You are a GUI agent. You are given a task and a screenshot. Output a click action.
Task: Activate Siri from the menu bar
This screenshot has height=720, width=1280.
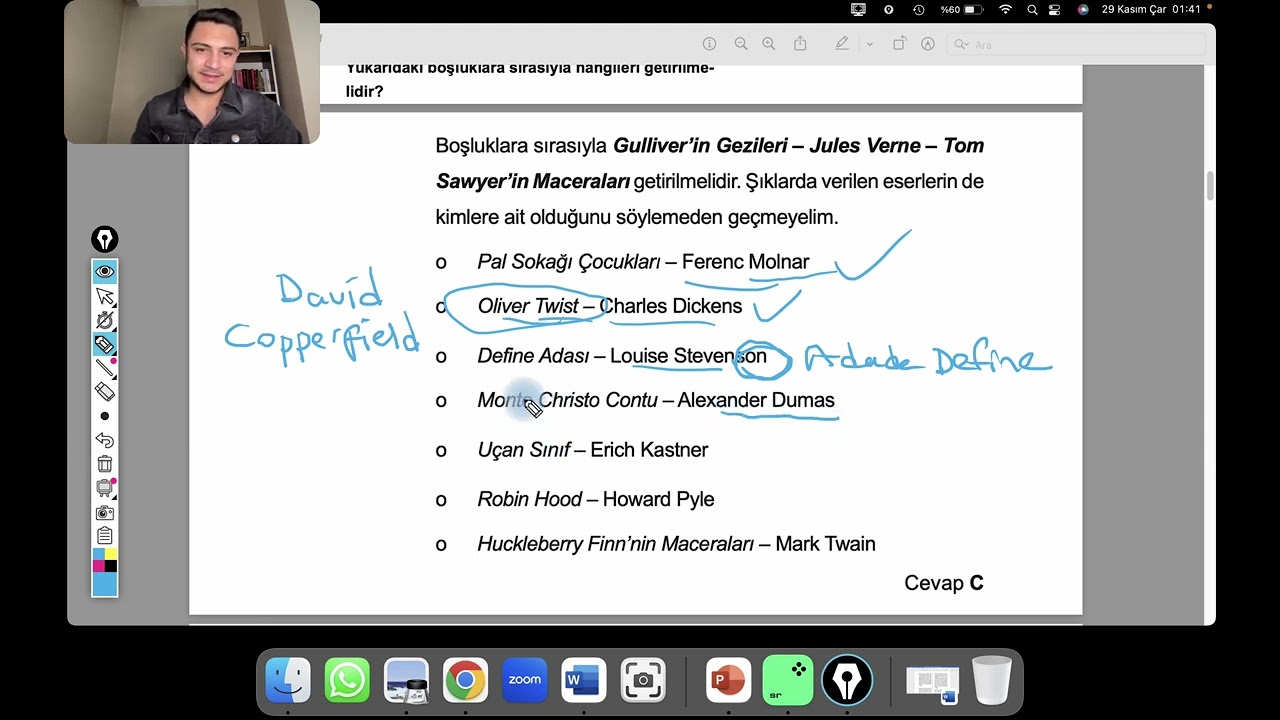click(1083, 10)
